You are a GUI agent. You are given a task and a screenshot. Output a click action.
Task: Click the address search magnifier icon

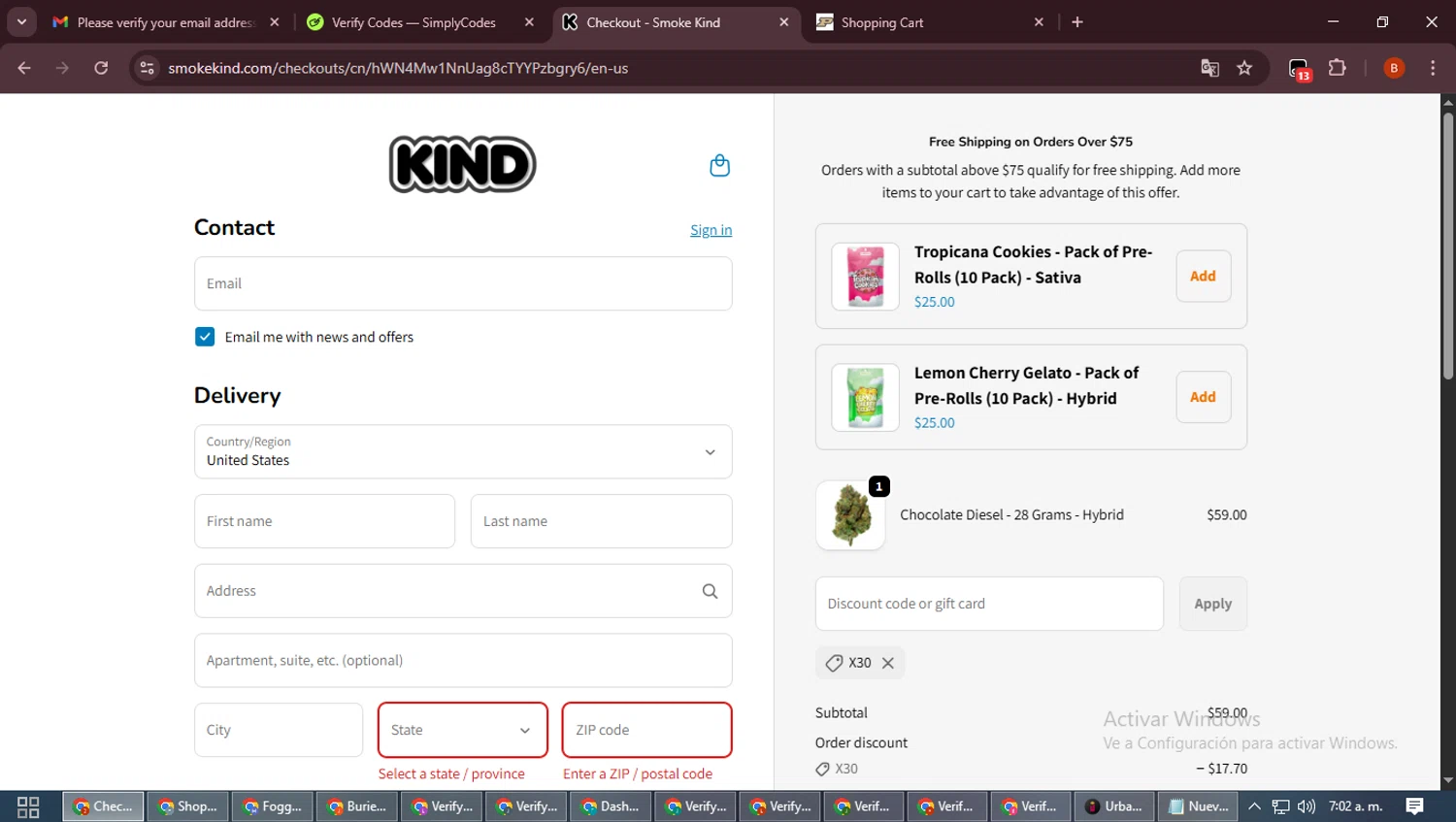point(710,591)
